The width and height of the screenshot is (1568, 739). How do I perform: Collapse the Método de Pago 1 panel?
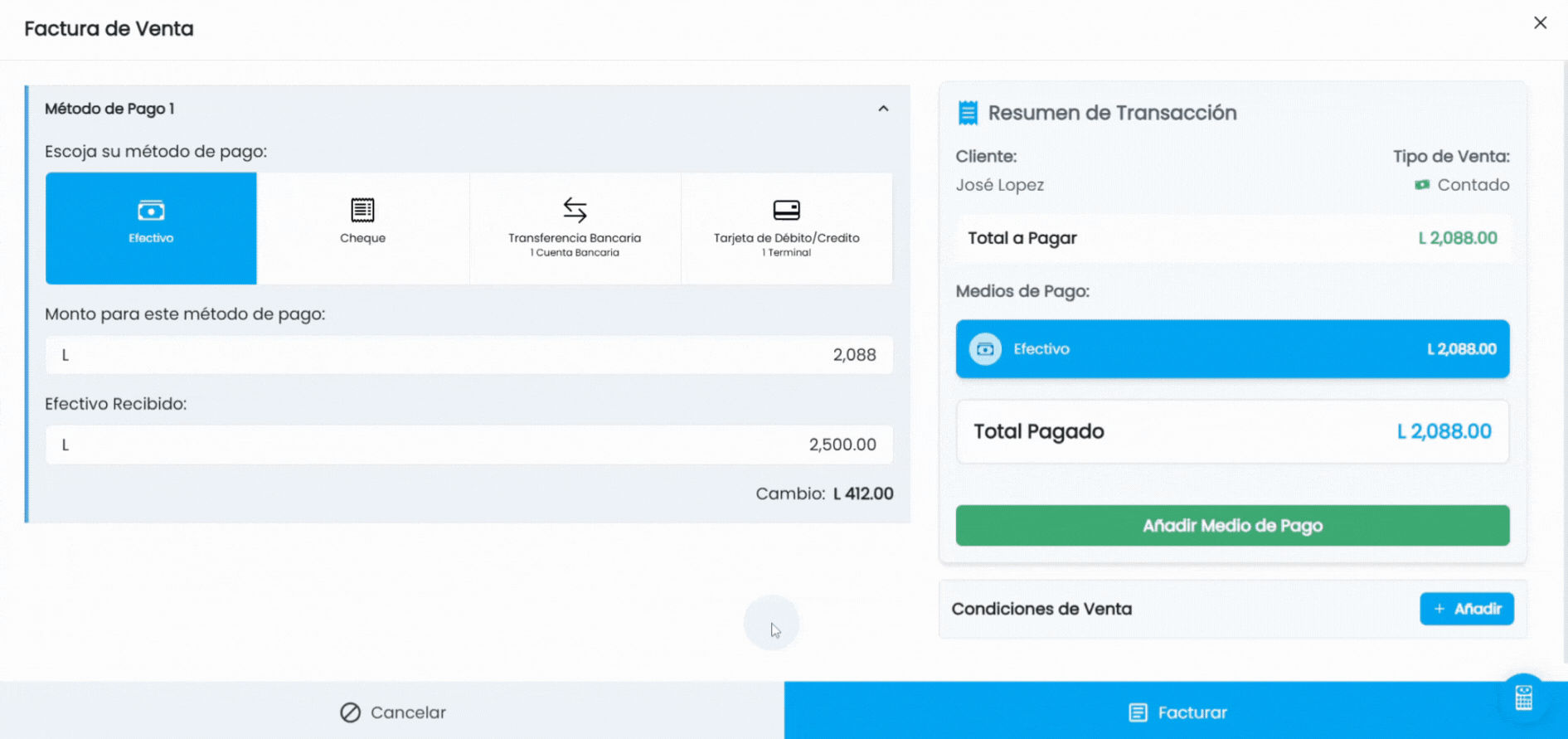(x=883, y=109)
